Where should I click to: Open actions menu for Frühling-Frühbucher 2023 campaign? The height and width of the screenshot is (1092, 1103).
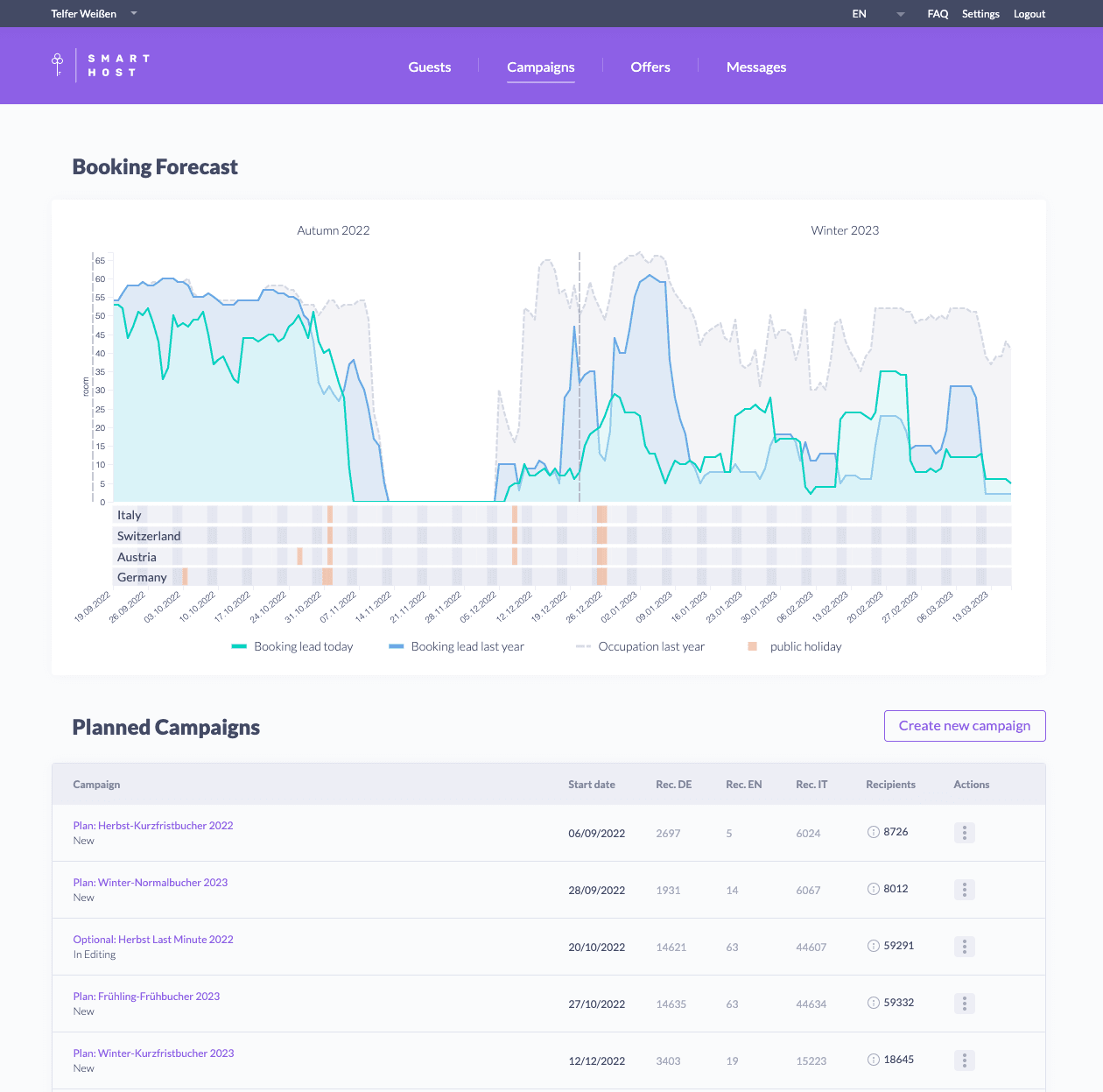(964, 1004)
